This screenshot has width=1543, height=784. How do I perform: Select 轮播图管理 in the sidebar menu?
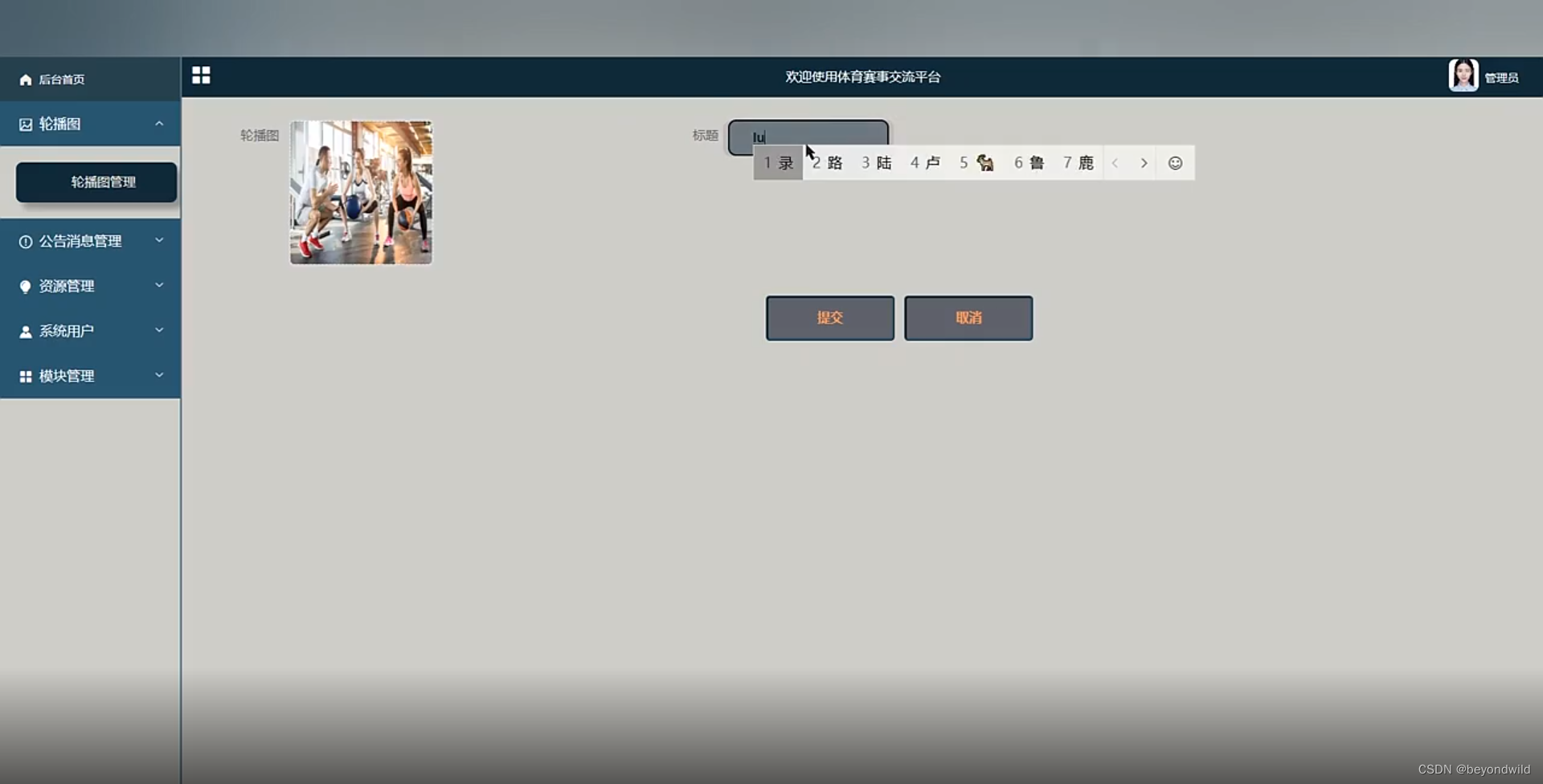(95, 182)
